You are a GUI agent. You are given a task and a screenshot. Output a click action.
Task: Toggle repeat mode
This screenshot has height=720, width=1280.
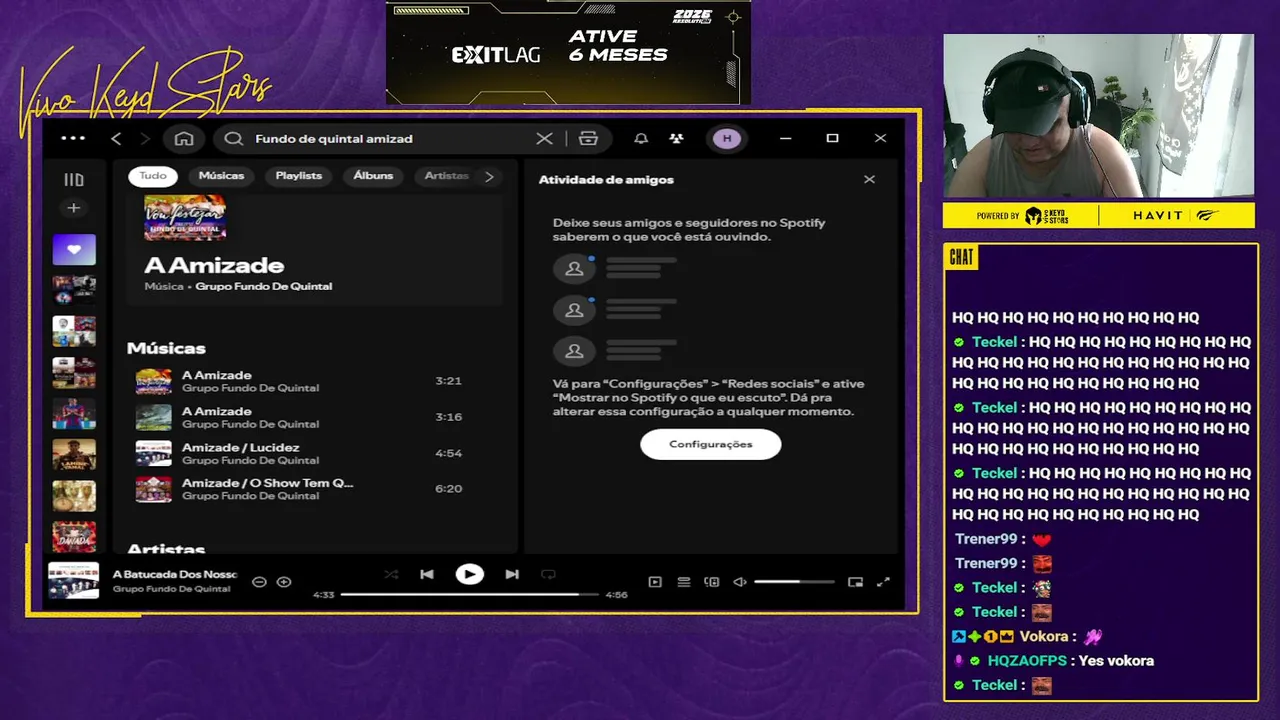tap(548, 574)
